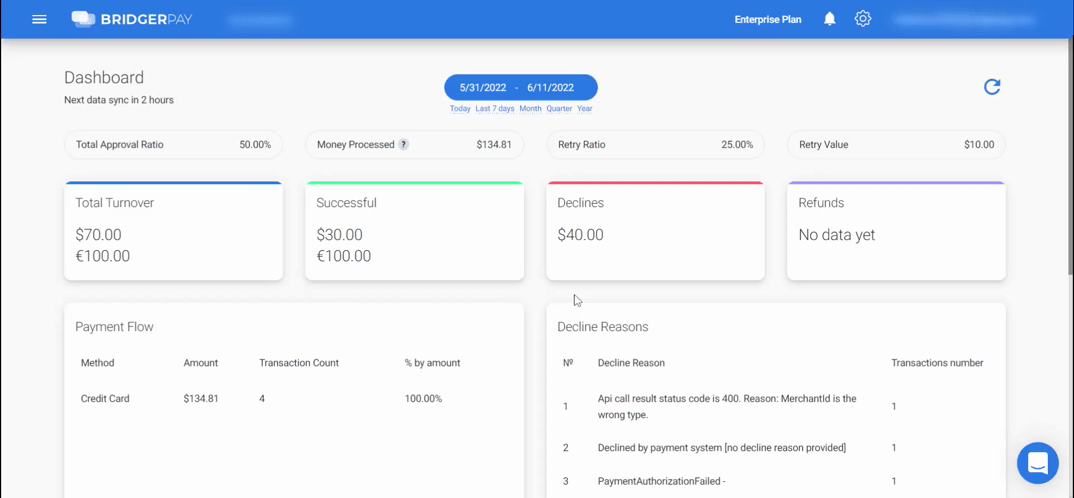Open the Declines card
1074x498 pixels.
click(655, 231)
